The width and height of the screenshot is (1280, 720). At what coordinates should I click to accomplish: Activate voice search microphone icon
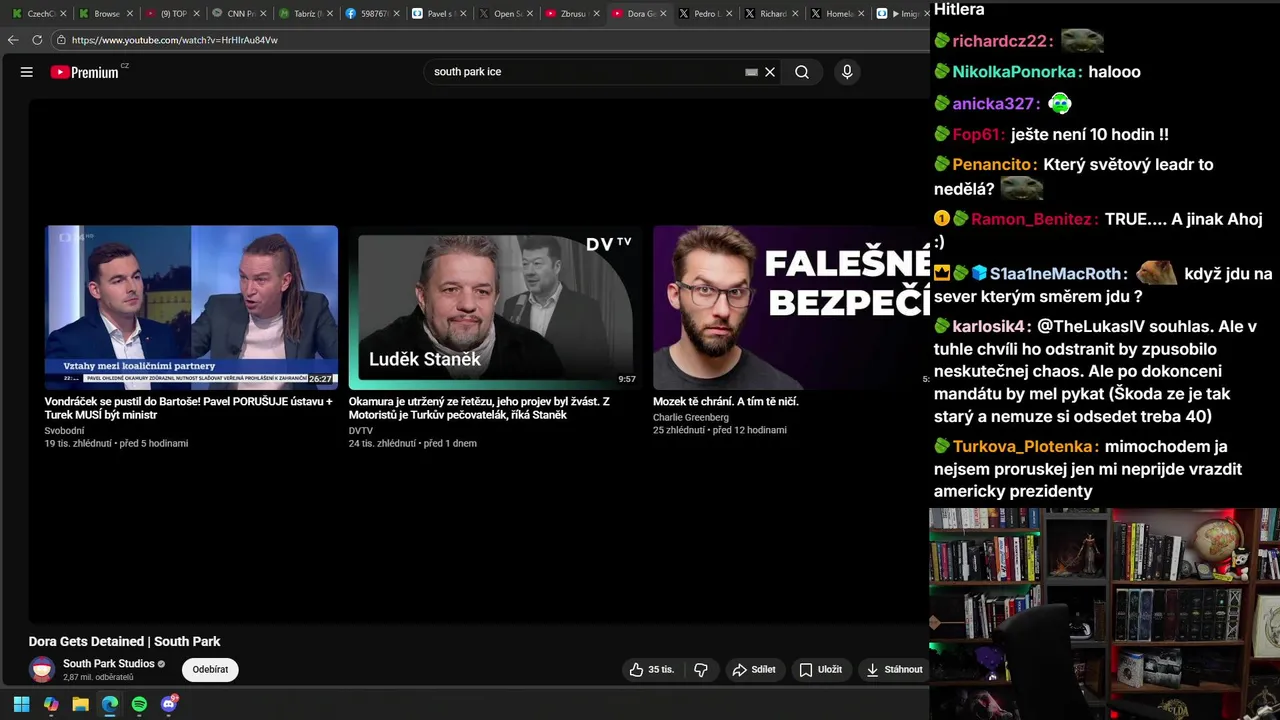pyautogui.click(x=847, y=72)
